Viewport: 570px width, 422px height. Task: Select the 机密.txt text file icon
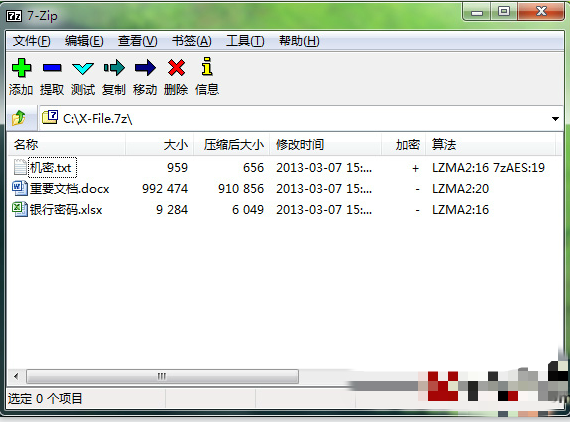pos(20,168)
